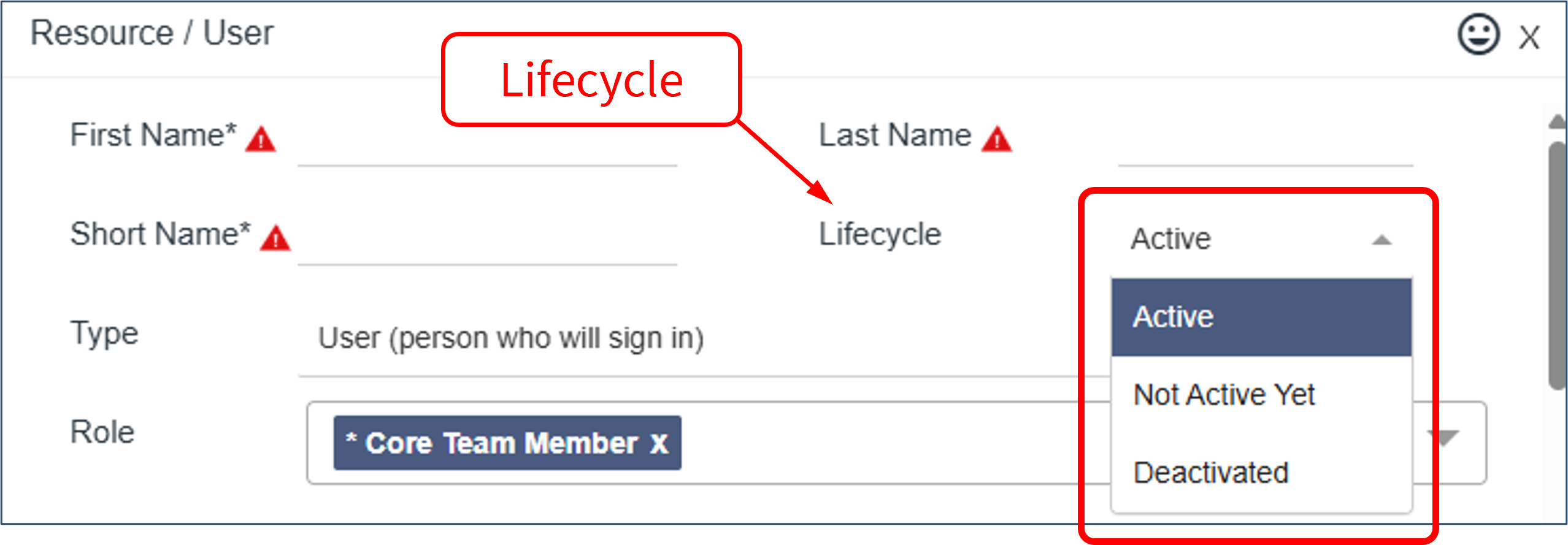This screenshot has width=1568, height=545.
Task: Click the scrollbar up arrow
Action: [1558, 121]
